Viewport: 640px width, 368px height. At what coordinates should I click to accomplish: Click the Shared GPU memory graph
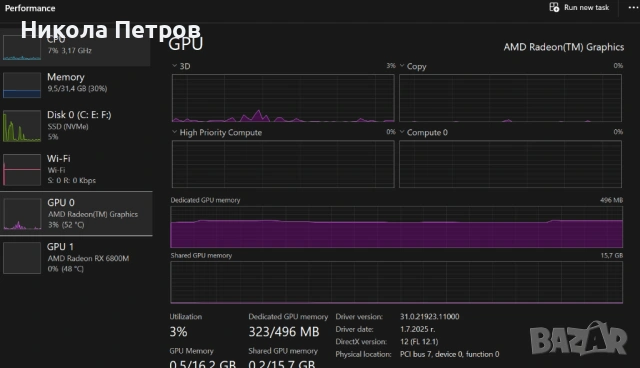[396, 282]
